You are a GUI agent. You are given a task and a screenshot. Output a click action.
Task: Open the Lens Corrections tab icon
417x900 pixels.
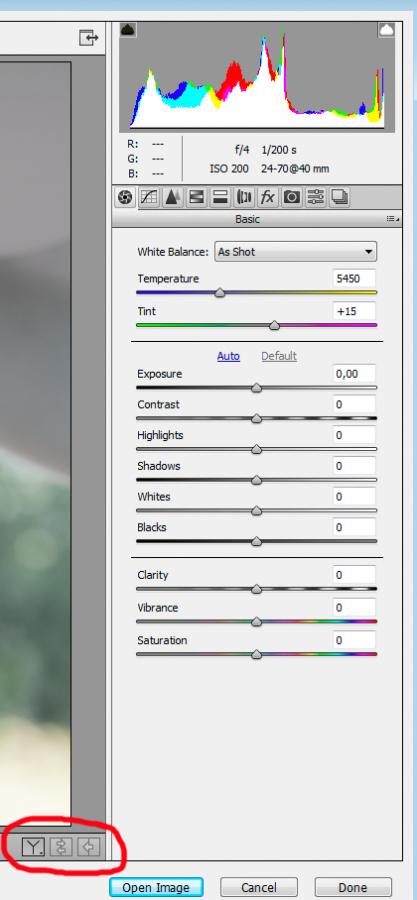[244, 197]
